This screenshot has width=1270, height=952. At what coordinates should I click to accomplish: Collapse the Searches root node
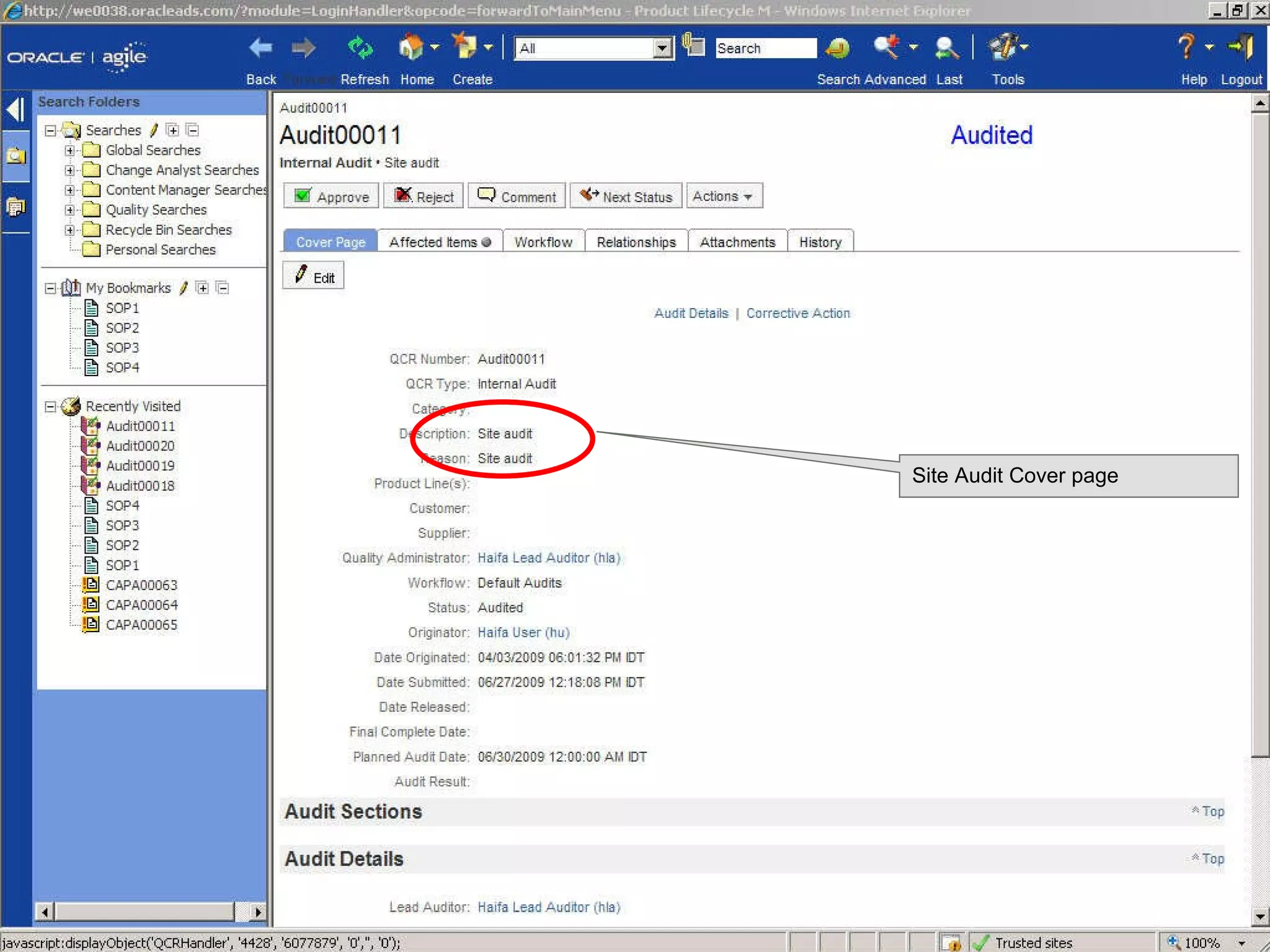(x=50, y=130)
